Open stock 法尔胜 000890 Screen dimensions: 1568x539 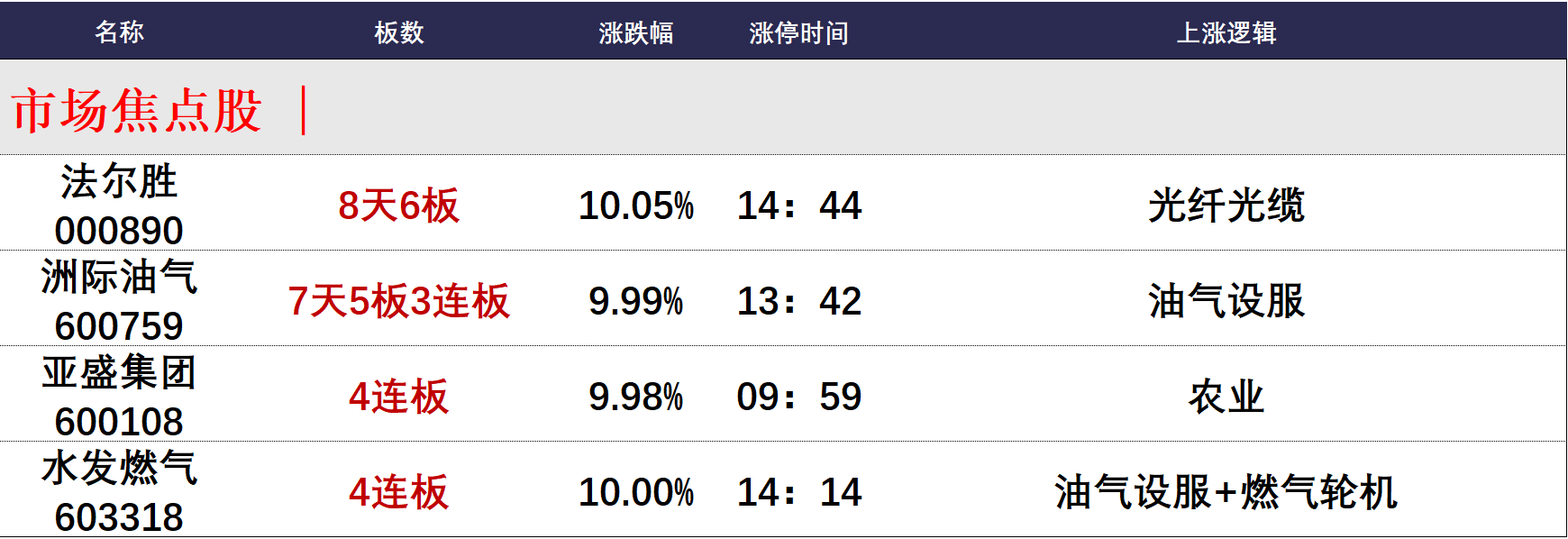119,206
